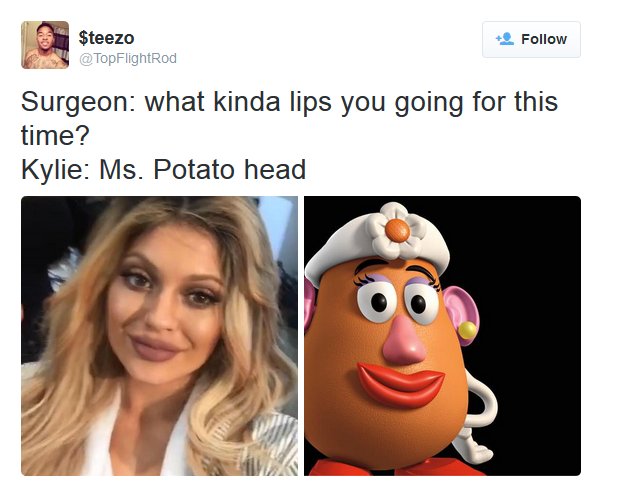Click the potato character's pink nose
The image size is (617, 483).
point(404,340)
